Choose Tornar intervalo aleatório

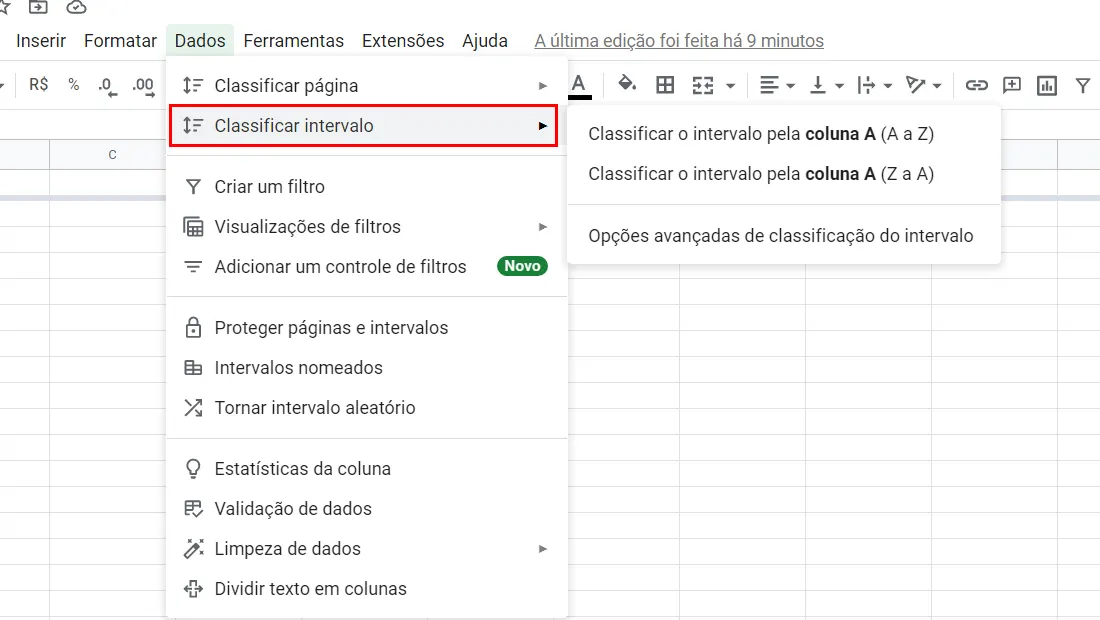366,407
